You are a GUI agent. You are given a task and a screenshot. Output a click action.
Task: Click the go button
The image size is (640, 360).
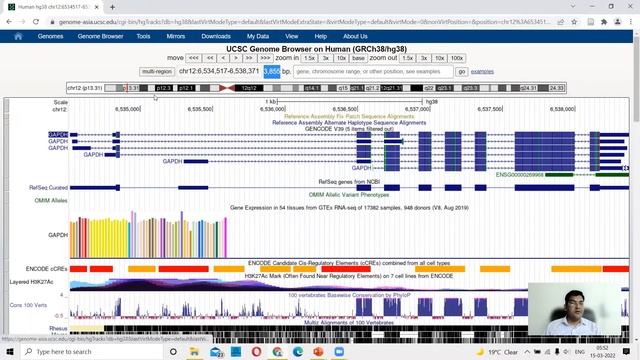tap(462, 72)
